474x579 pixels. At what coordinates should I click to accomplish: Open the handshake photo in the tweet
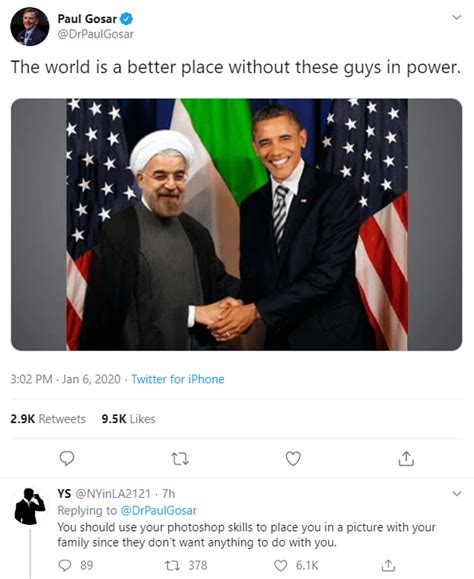pyautogui.click(x=236, y=224)
